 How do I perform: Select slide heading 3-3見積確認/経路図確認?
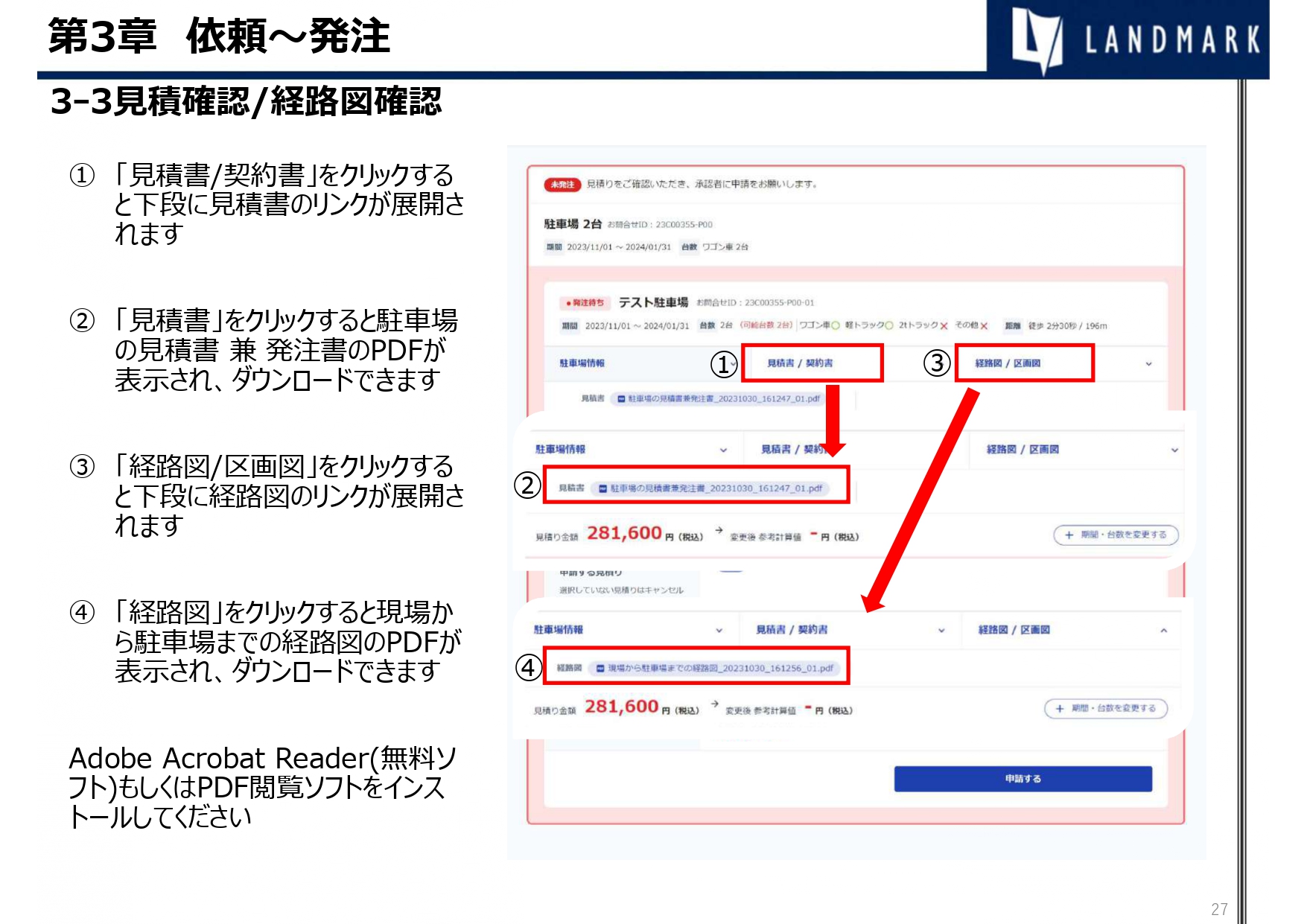click(246, 102)
